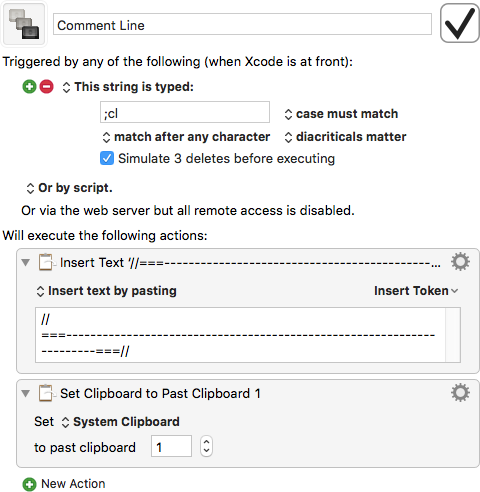Click the green plus New Action icon
Screen dimensions: 480x492
[29, 484]
